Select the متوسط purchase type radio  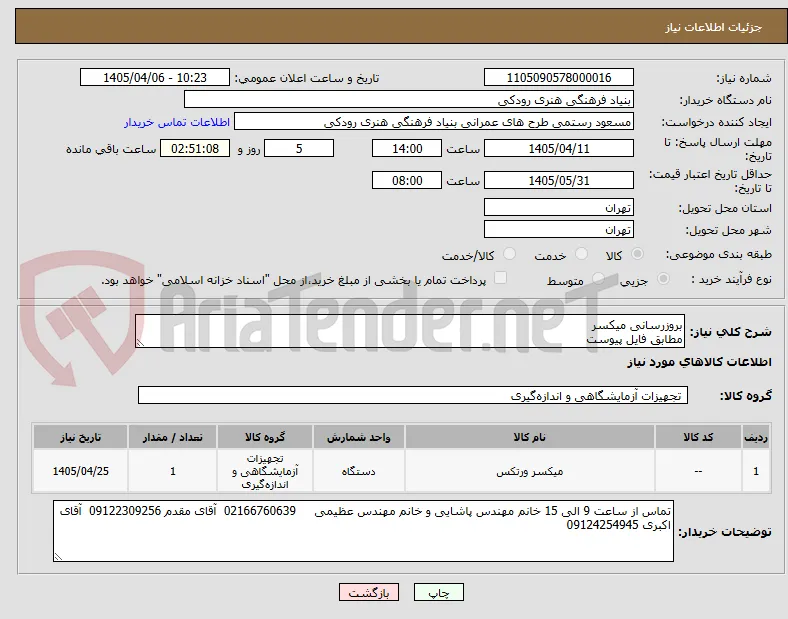coord(598,279)
